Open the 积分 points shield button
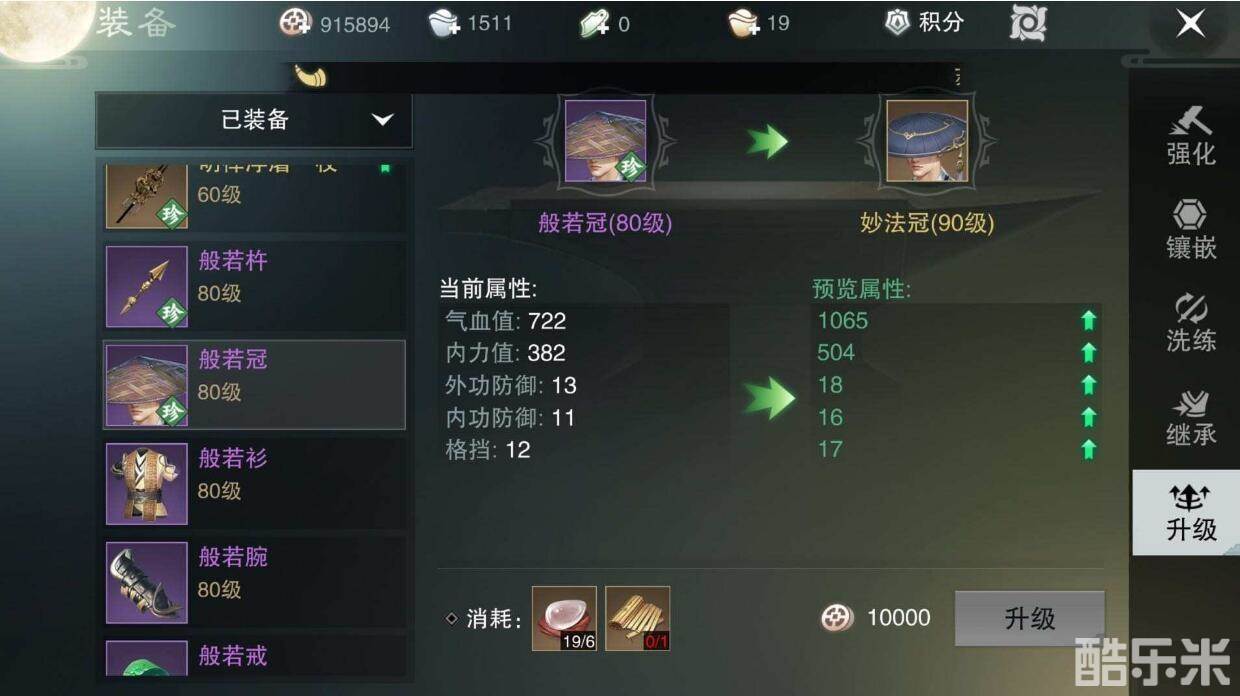The height and width of the screenshot is (696, 1240). 925,22
